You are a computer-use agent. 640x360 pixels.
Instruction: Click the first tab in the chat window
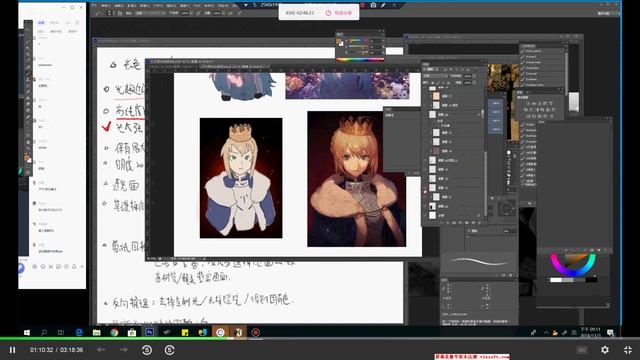click(x=41, y=23)
